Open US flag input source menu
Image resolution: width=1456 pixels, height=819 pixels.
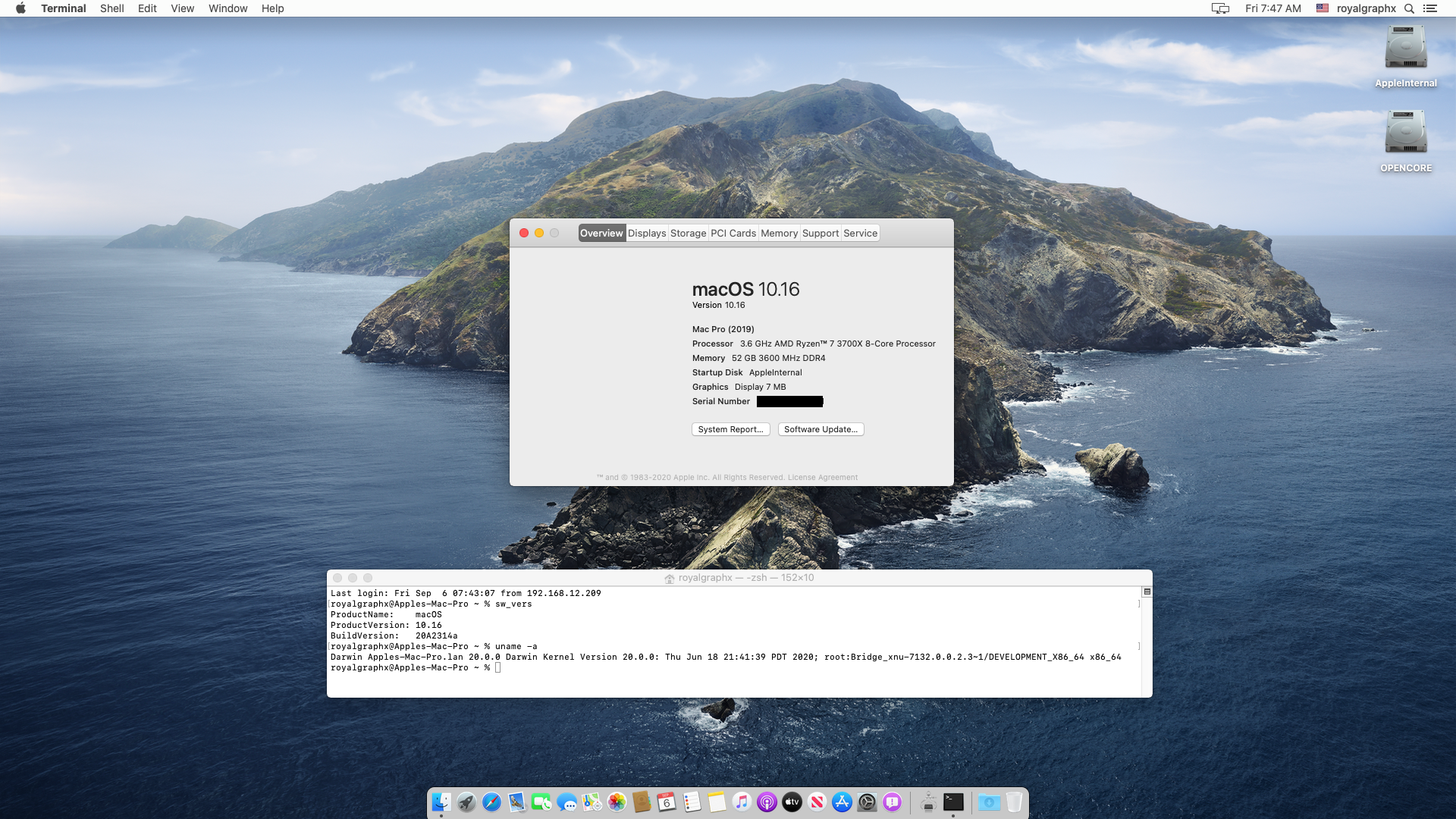point(1323,8)
